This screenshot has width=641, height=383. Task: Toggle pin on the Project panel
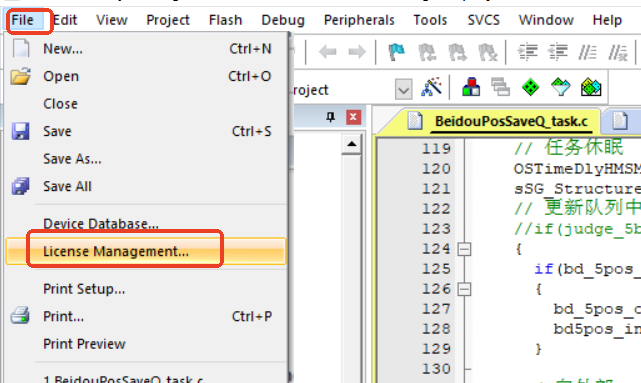330,117
